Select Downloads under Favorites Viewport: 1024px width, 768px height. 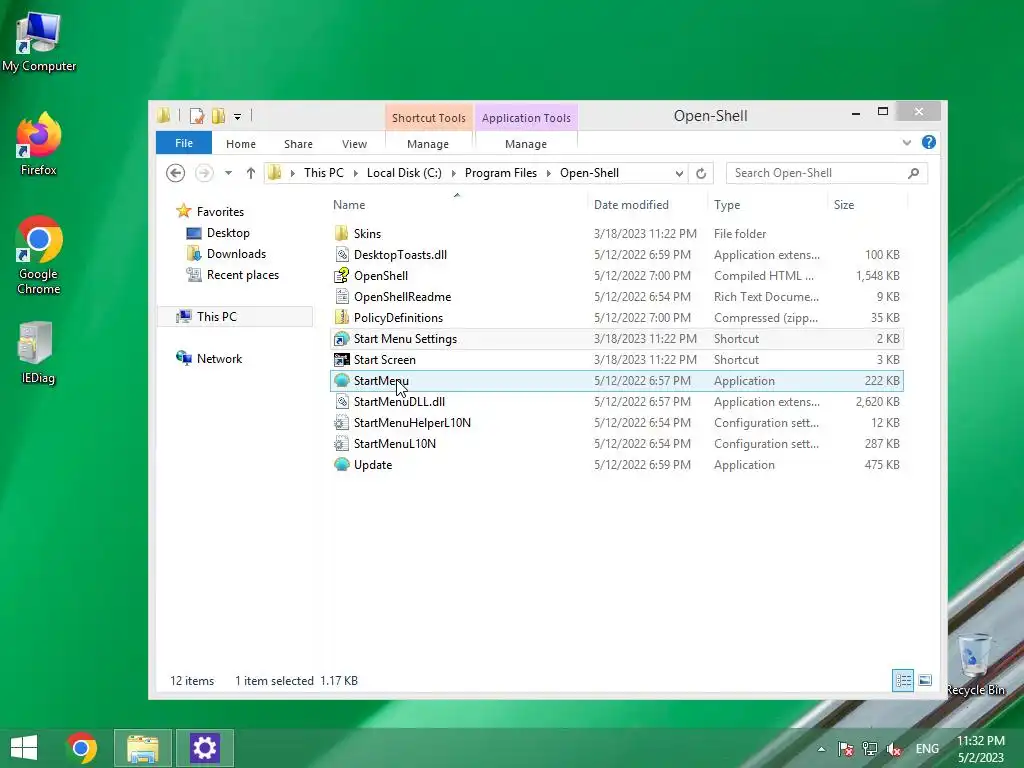click(x=236, y=253)
